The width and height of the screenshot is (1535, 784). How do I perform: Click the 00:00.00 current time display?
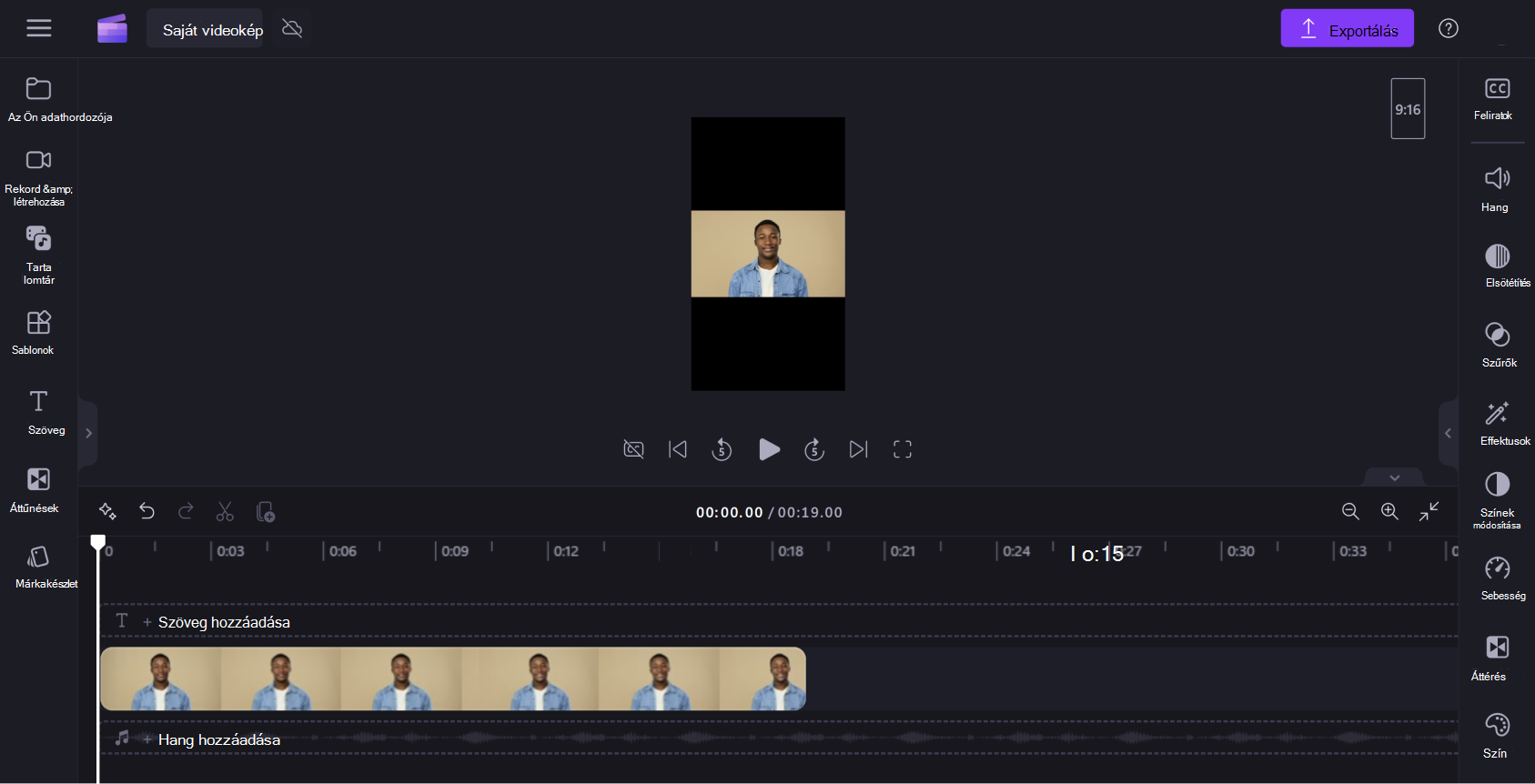(x=729, y=512)
